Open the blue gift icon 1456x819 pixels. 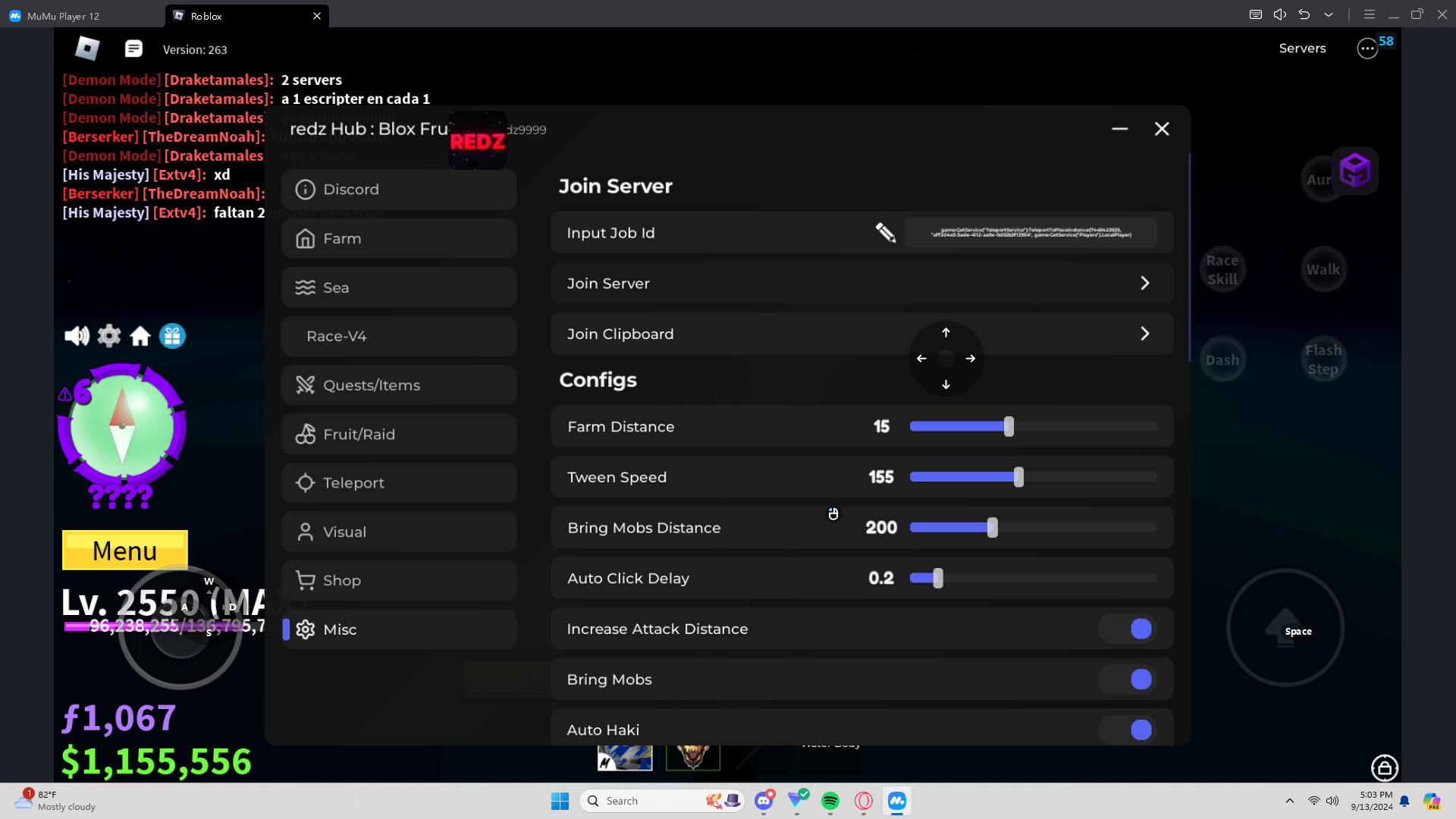click(x=172, y=336)
